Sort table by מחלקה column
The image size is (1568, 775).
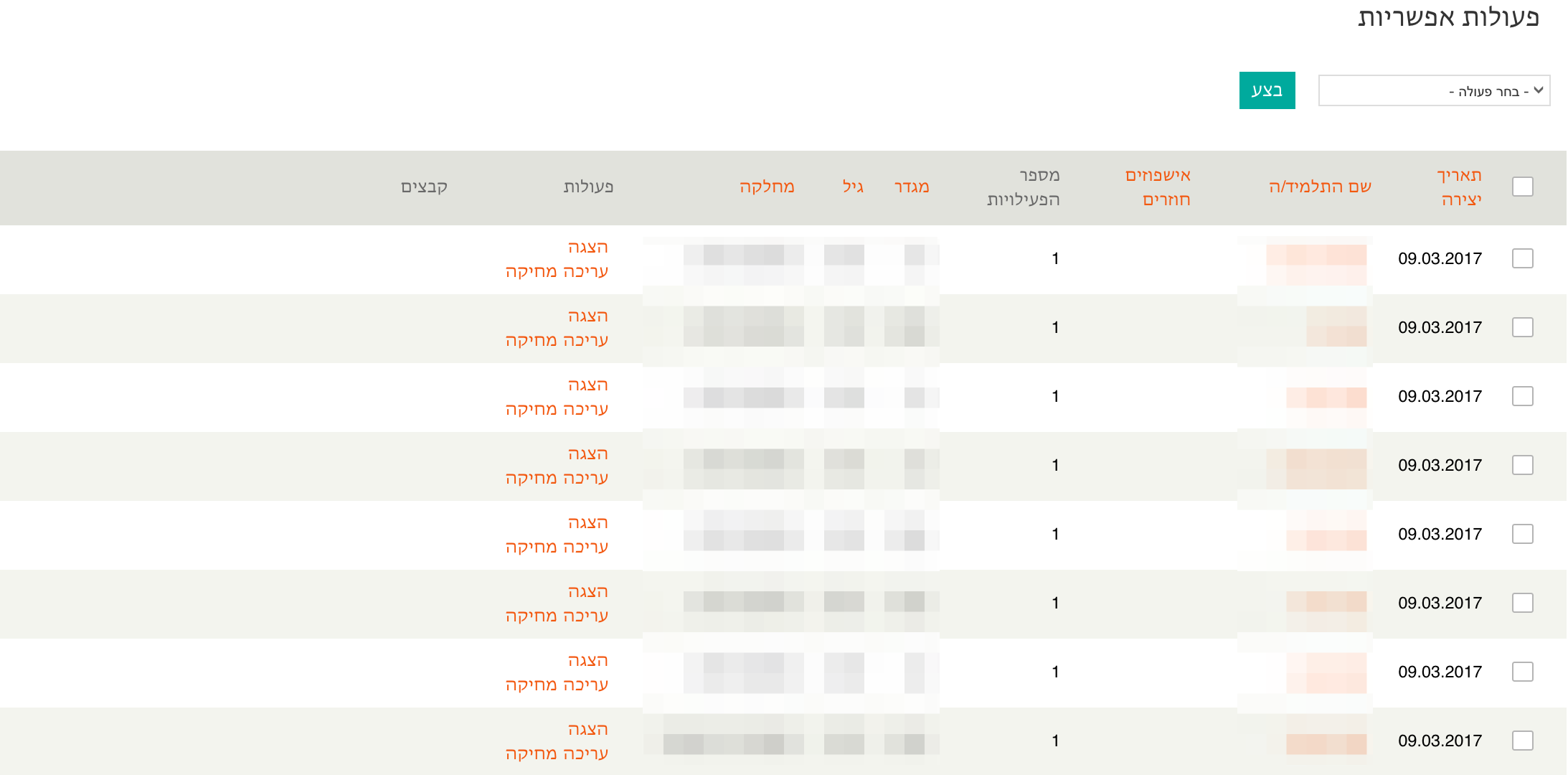[x=767, y=187]
